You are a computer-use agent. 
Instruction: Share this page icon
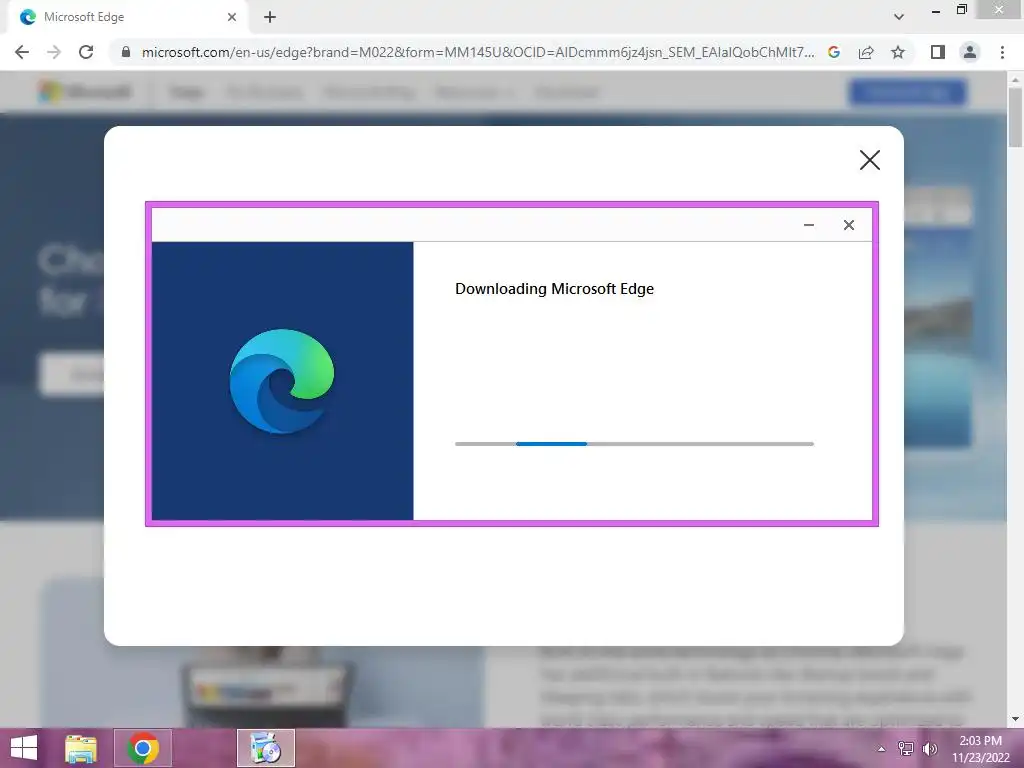(x=866, y=52)
